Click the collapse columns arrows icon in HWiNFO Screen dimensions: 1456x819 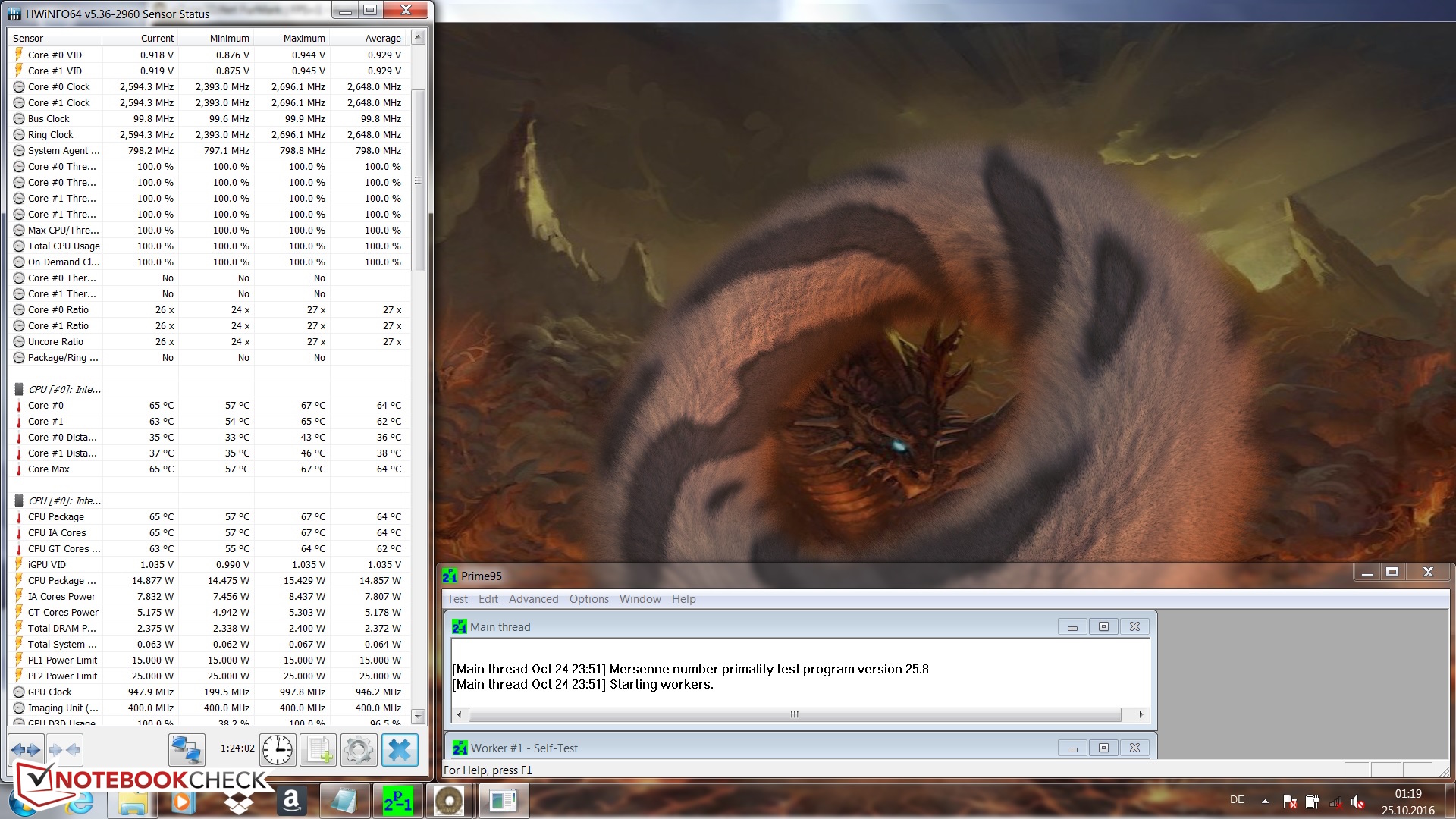[x=64, y=749]
